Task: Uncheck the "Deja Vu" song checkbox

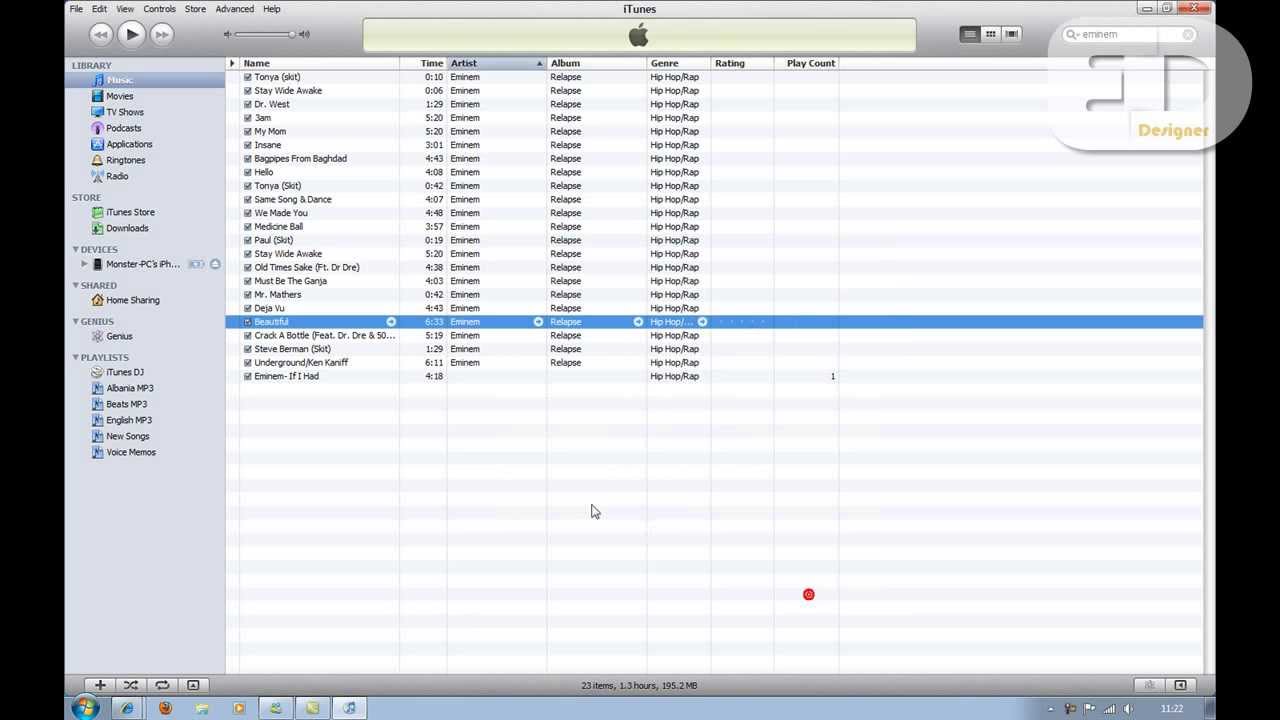Action: (x=248, y=308)
